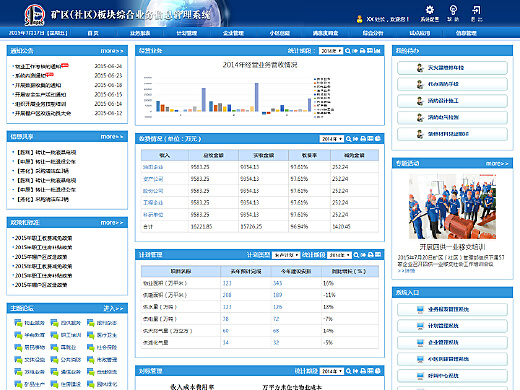Click the first forum topic icon in themed forum
520x390 pixels.
tap(18, 323)
